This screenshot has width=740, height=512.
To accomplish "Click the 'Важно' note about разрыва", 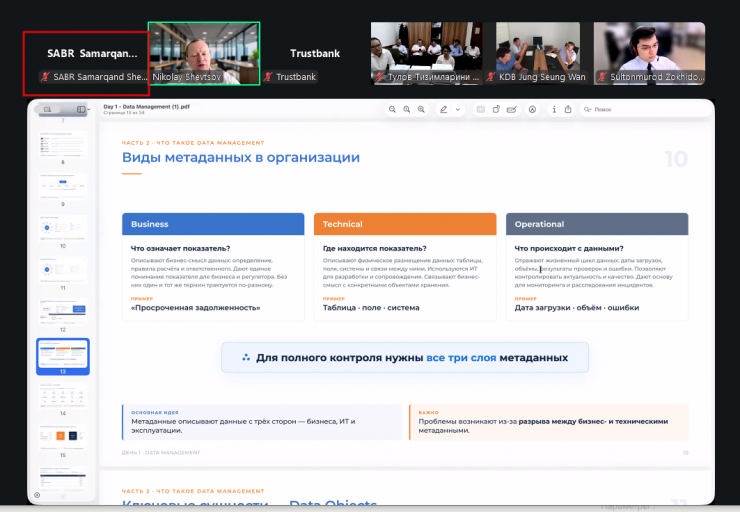I will tap(549, 422).
